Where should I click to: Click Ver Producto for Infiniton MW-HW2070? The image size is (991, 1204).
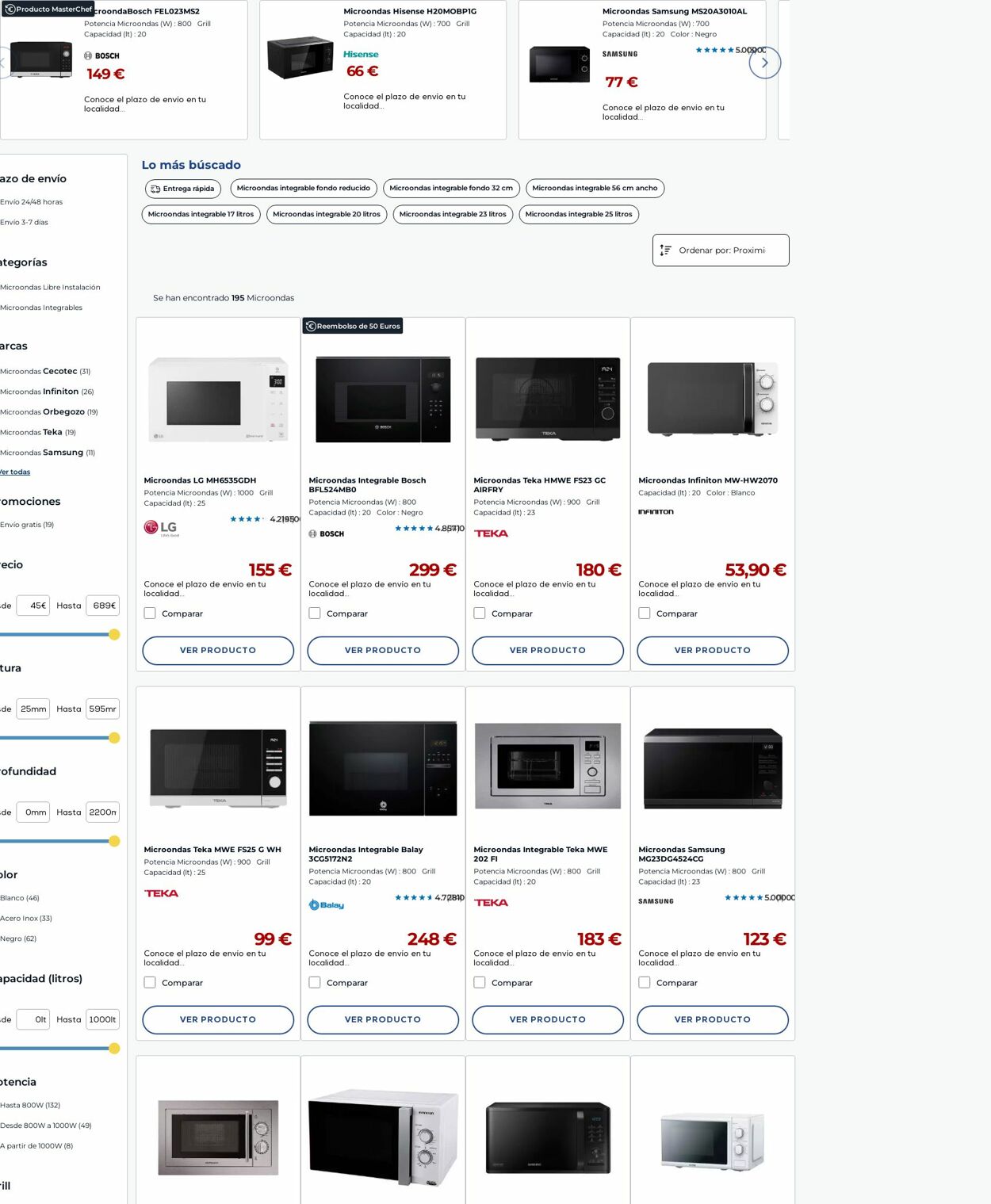pyautogui.click(x=713, y=651)
